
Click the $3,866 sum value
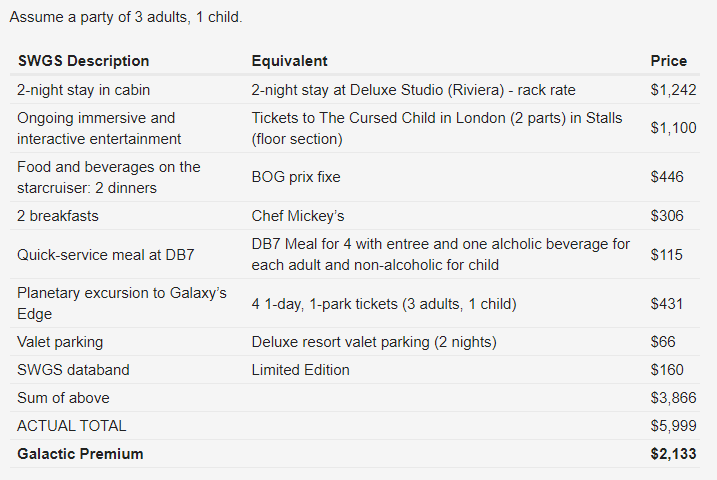[x=673, y=398]
